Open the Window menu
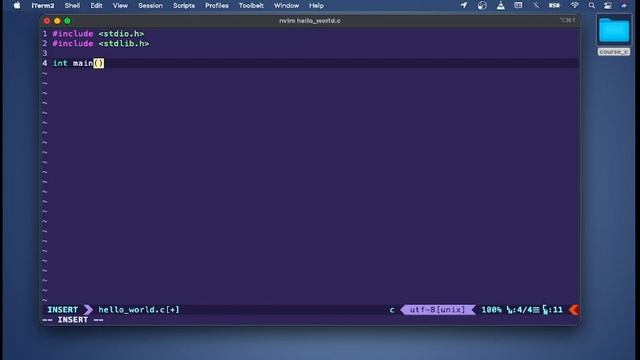640x360 pixels. point(286,6)
